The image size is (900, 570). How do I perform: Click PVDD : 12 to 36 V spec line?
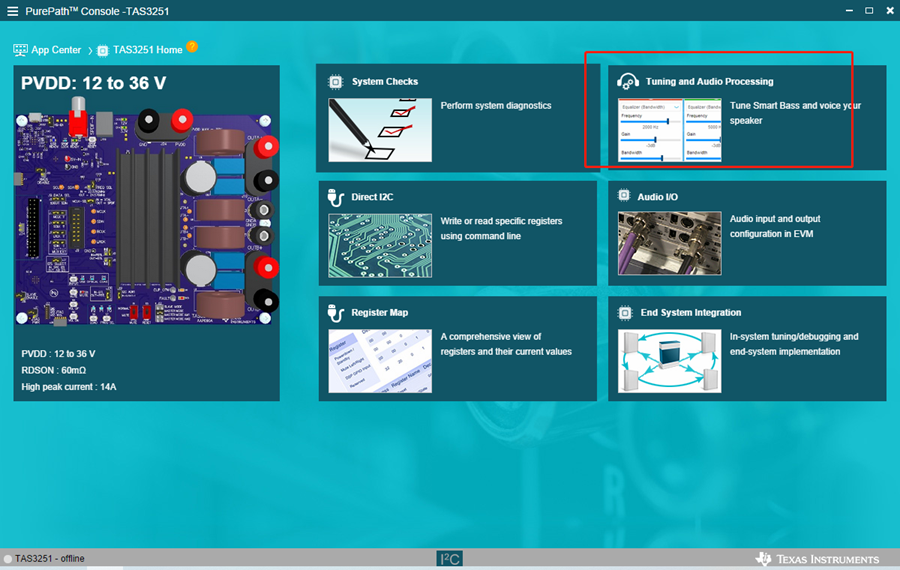[x=58, y=354]
